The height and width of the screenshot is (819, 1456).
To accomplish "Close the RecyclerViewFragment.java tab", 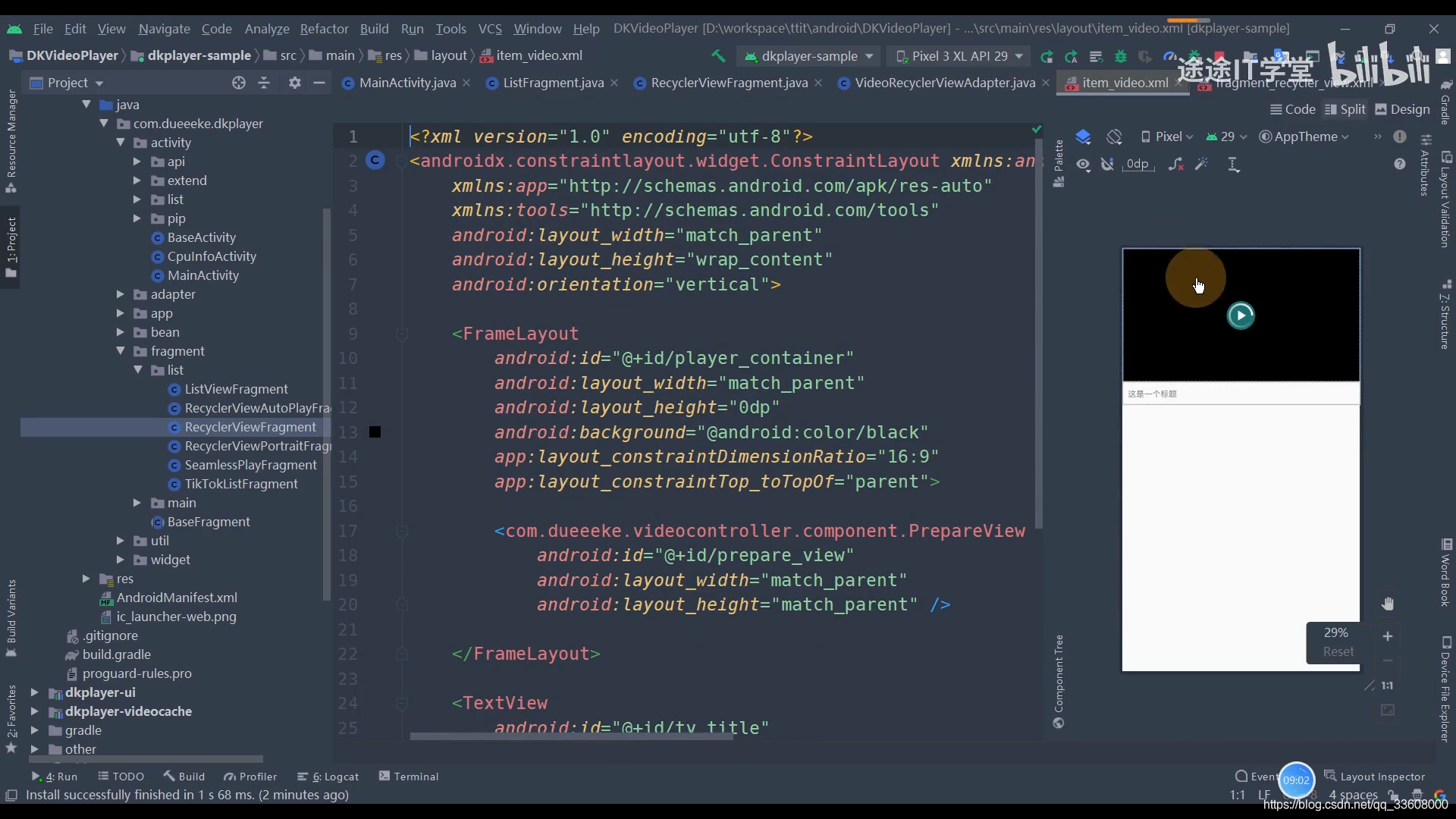I will [x=818, y=83].
